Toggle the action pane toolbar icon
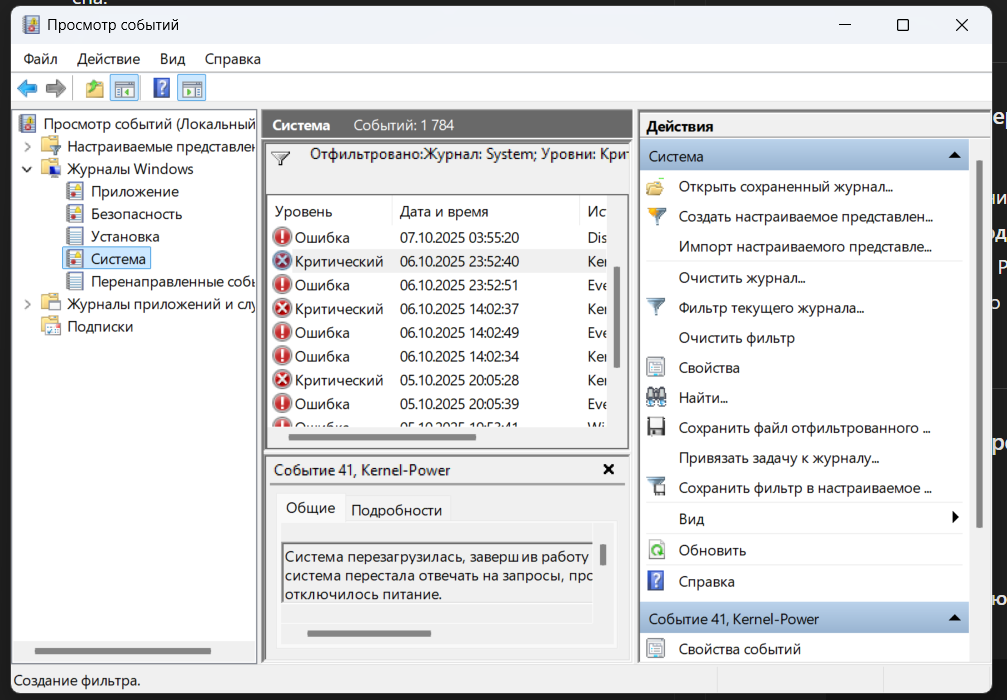This screenshot has height=700, width=1007. click(x=192, y=88)
